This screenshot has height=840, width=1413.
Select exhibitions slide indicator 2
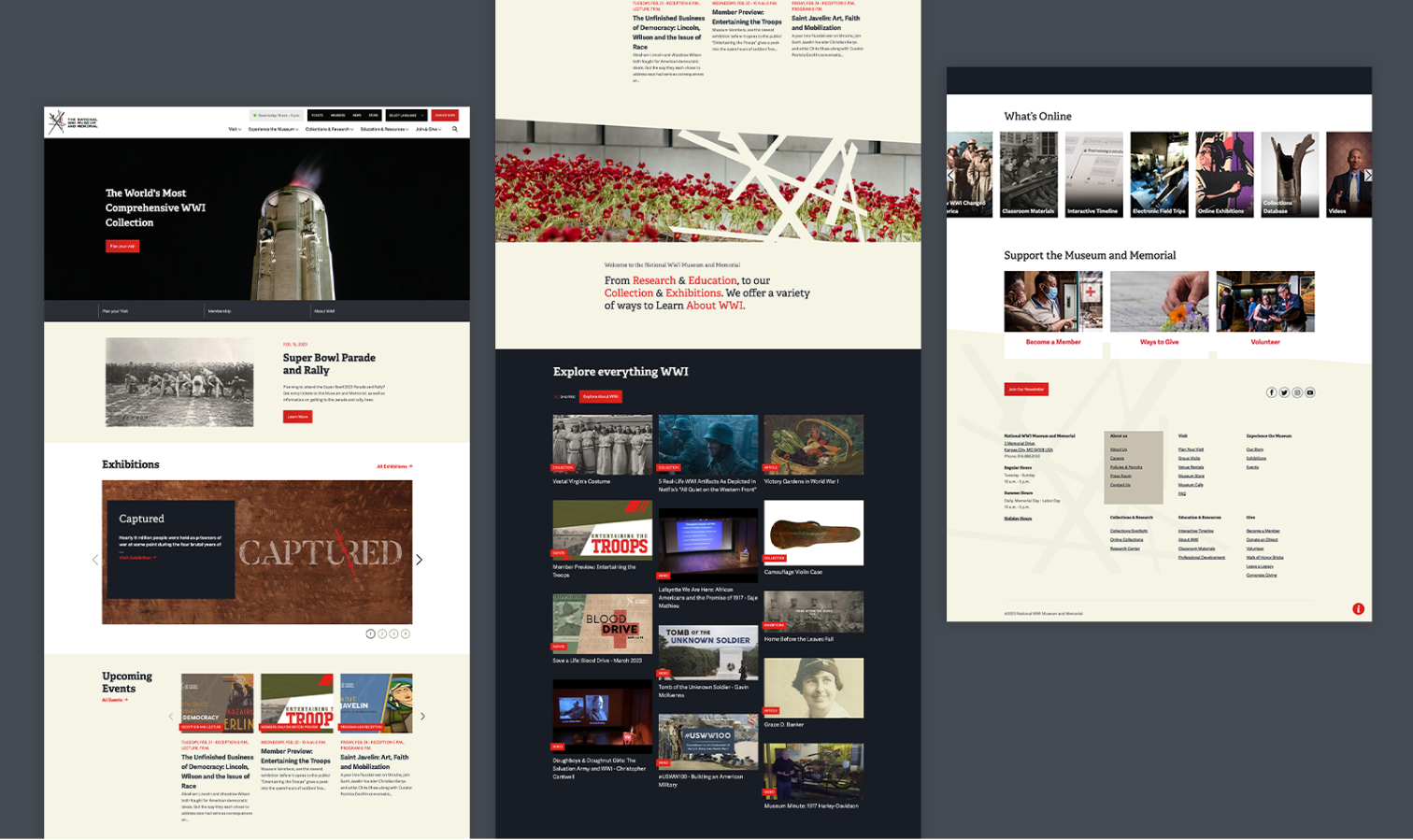pos(382,634)
